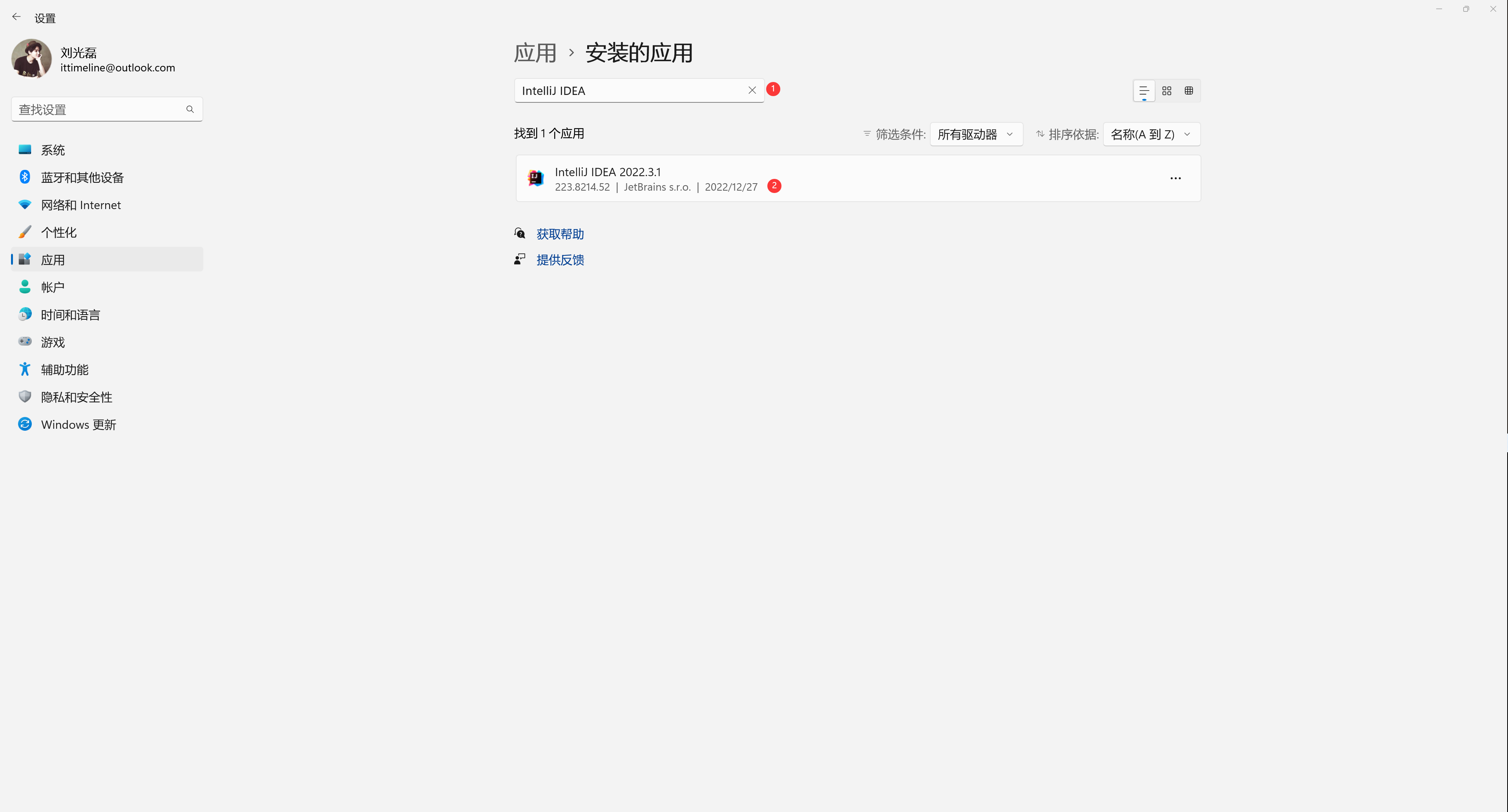Open the three-dot menu for IntelliJ IDEA
Screen dimensions: 1508x812
pos(1176,178)
